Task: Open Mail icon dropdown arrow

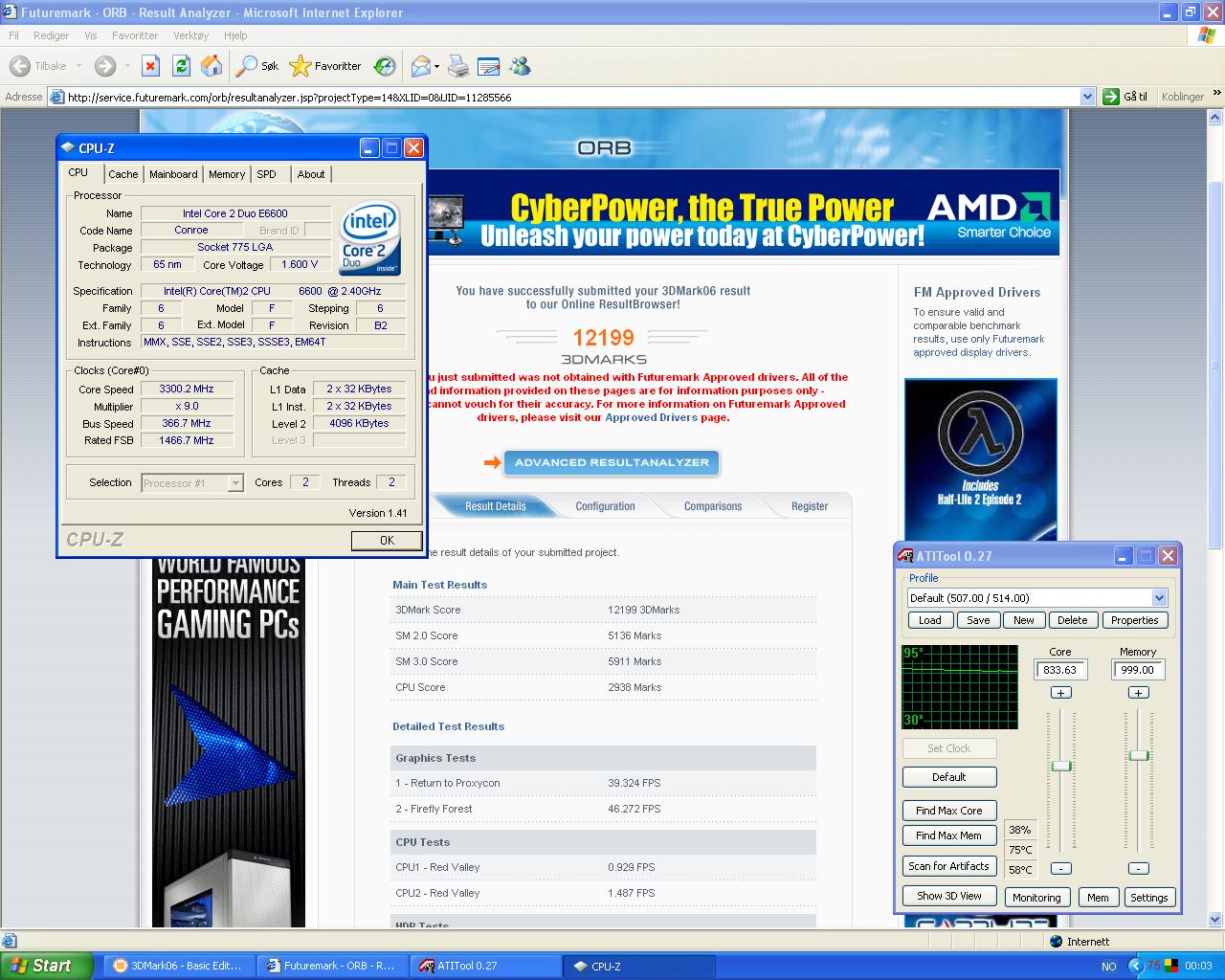Action: [x=436, y=67]
